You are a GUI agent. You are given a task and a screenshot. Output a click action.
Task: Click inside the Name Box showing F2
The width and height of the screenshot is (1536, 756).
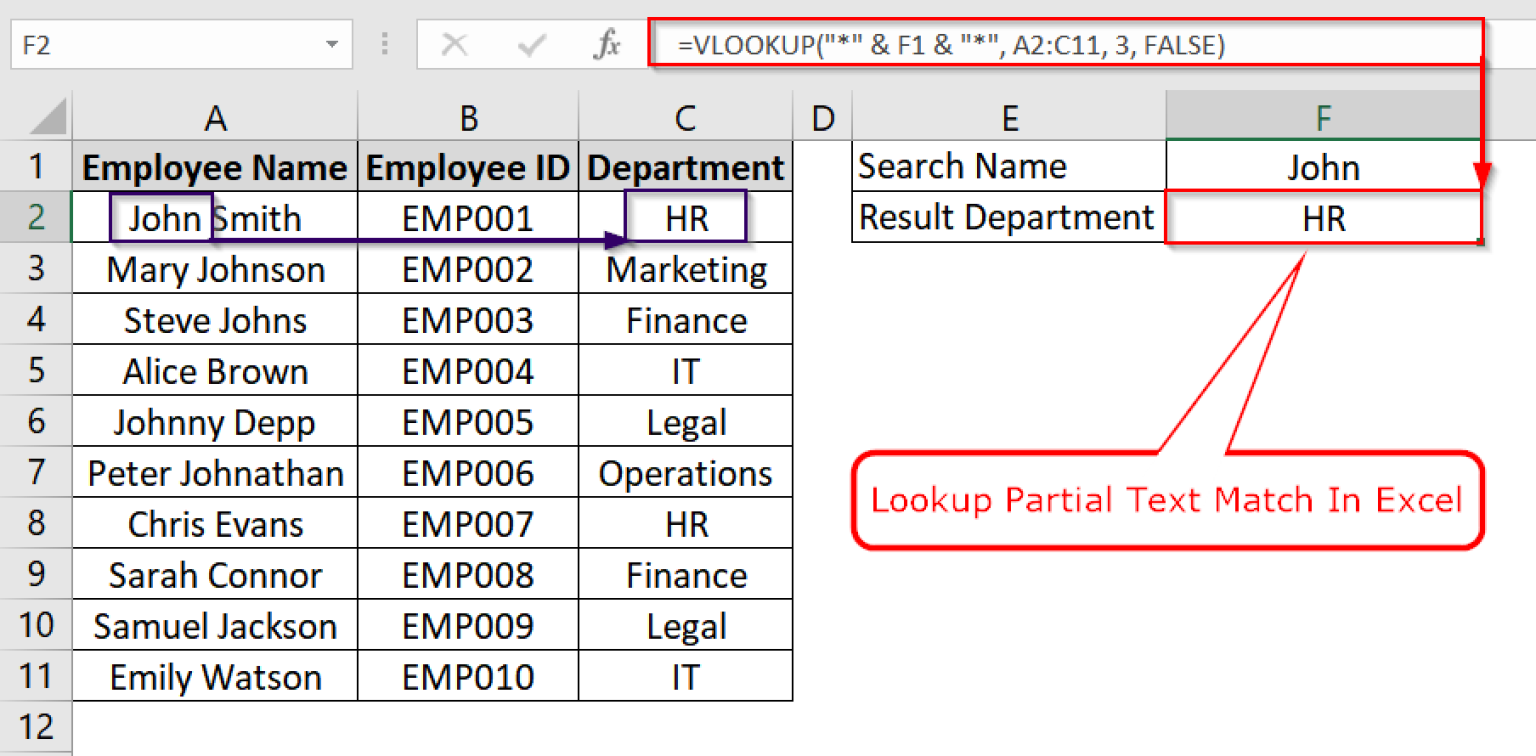(x=150, y=44)
